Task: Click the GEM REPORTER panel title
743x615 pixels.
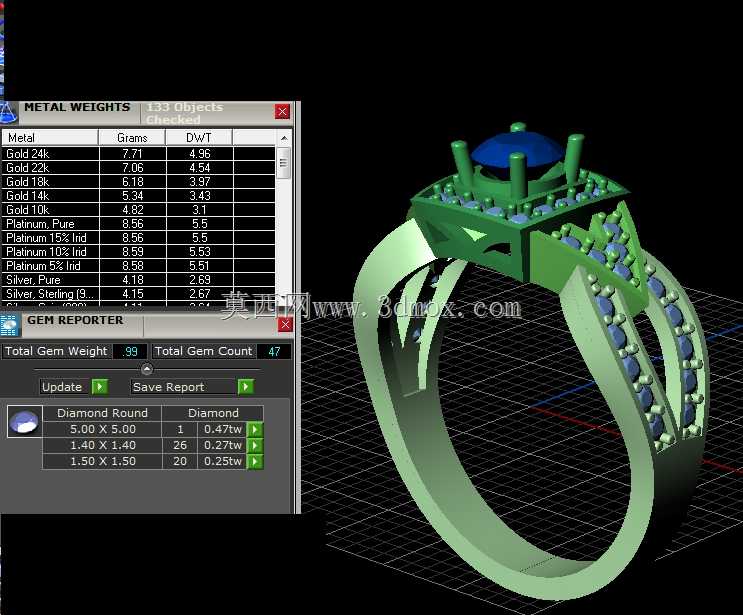Action: [x=75, y=320]
